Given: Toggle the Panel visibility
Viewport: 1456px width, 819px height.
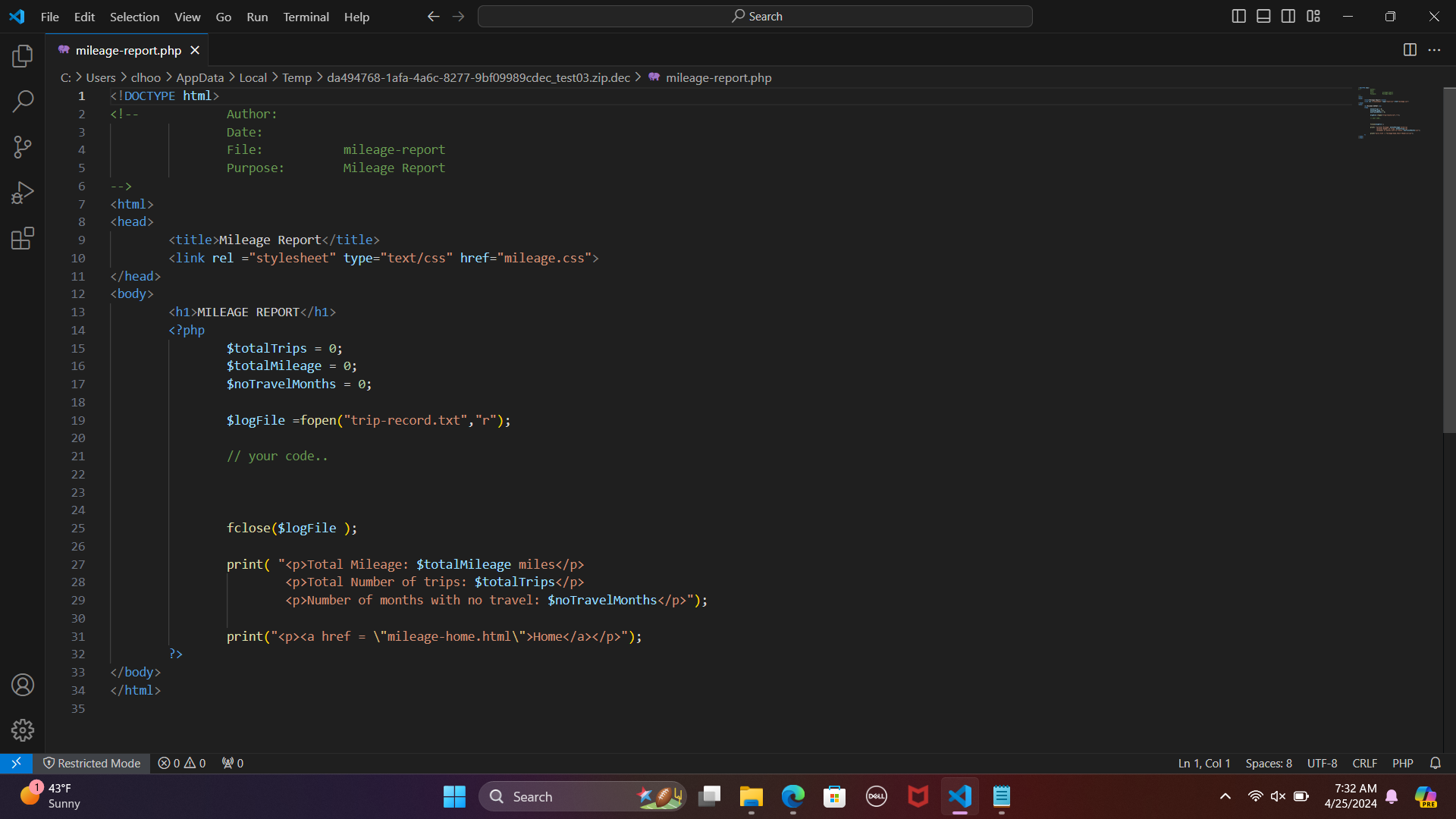Looking at the screenshot, I should (1263, 15).
